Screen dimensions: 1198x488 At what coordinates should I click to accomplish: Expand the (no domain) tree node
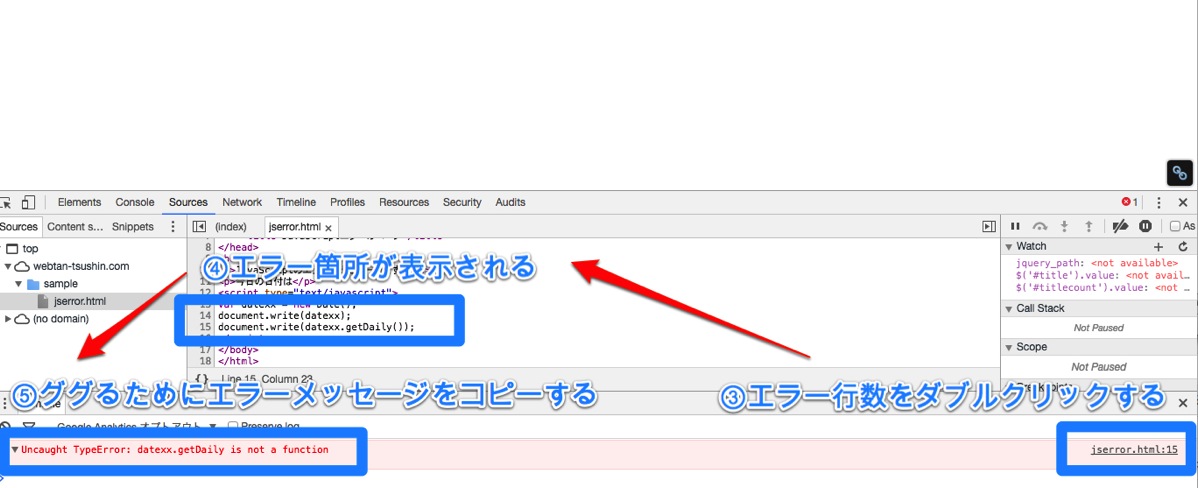8,318
